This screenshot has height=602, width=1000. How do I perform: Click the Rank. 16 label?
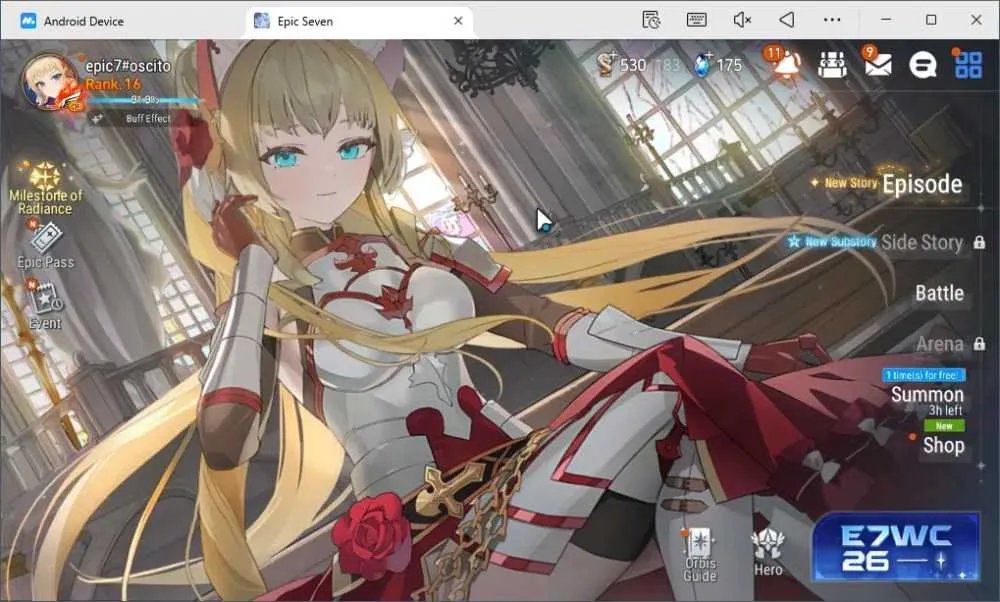[113, 84]
